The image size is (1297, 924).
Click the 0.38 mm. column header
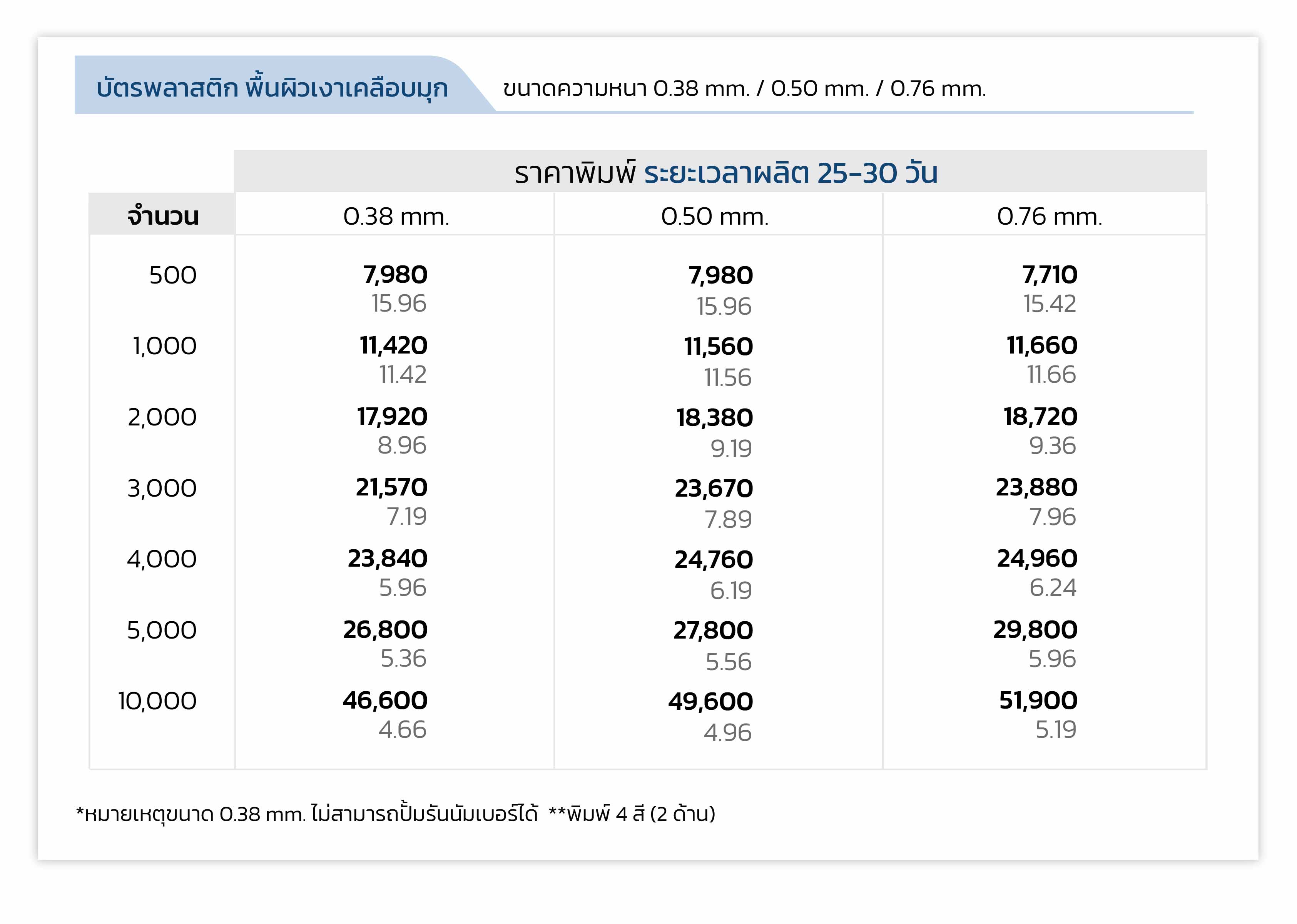pos(396,217)
